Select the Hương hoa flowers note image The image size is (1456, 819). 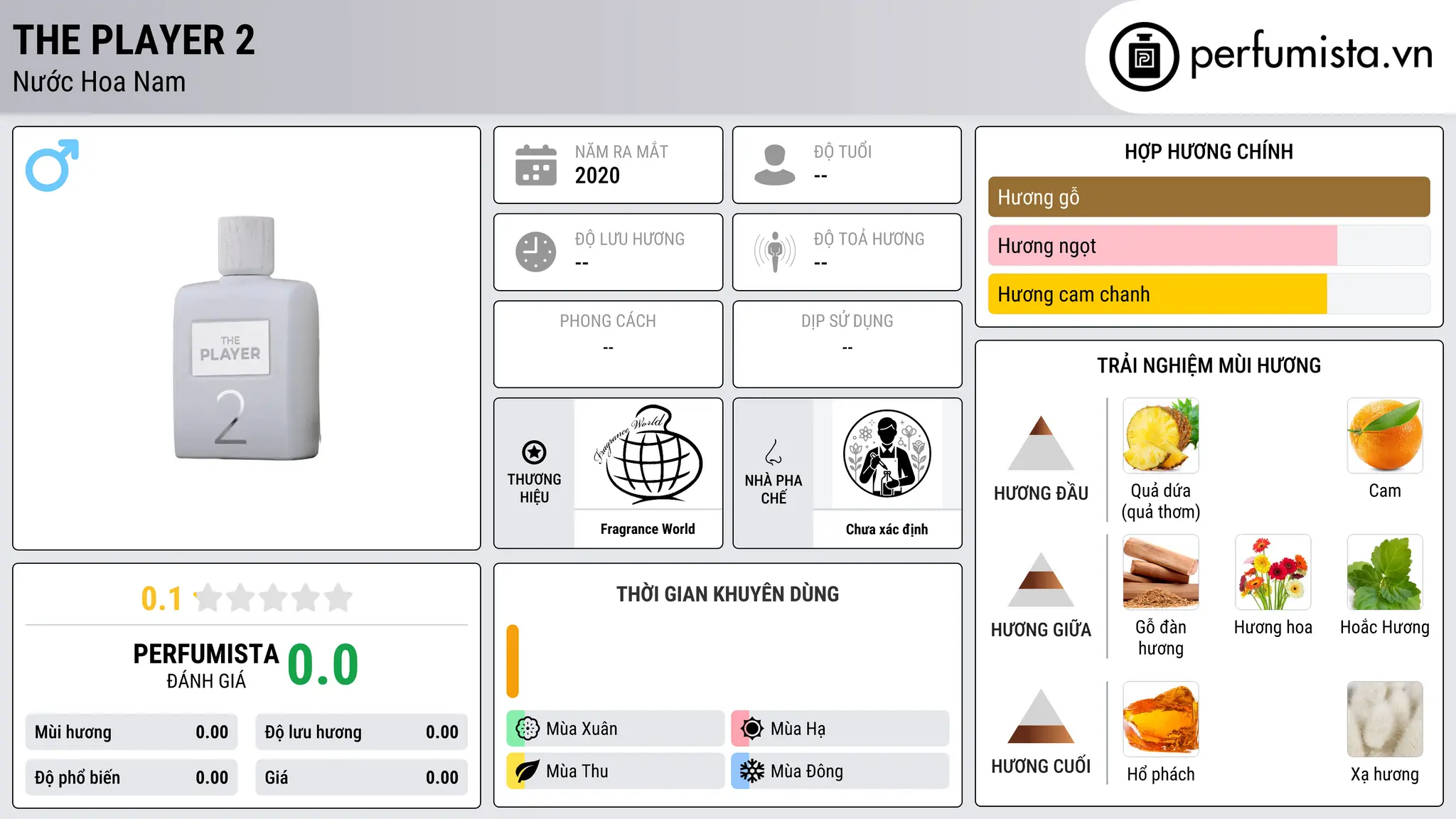(1273, 572)
